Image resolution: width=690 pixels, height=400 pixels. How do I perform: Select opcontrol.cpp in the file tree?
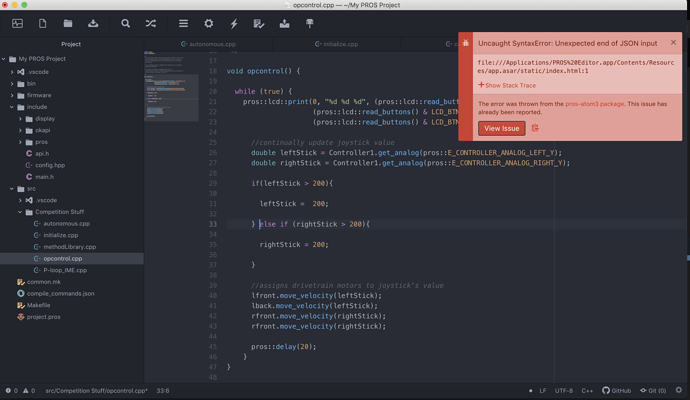62,259
